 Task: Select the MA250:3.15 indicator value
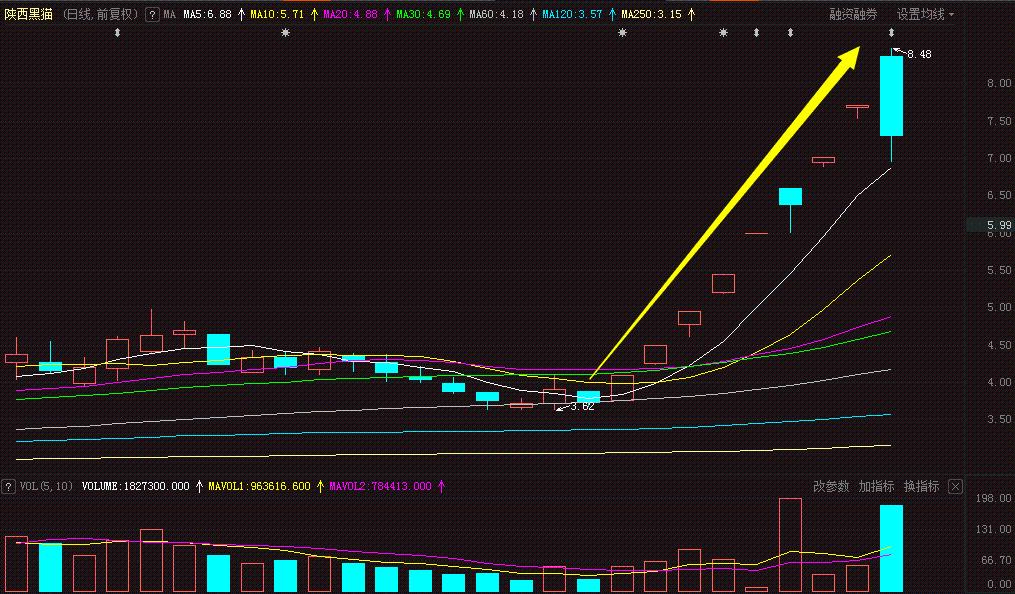[x=651, y=14]
